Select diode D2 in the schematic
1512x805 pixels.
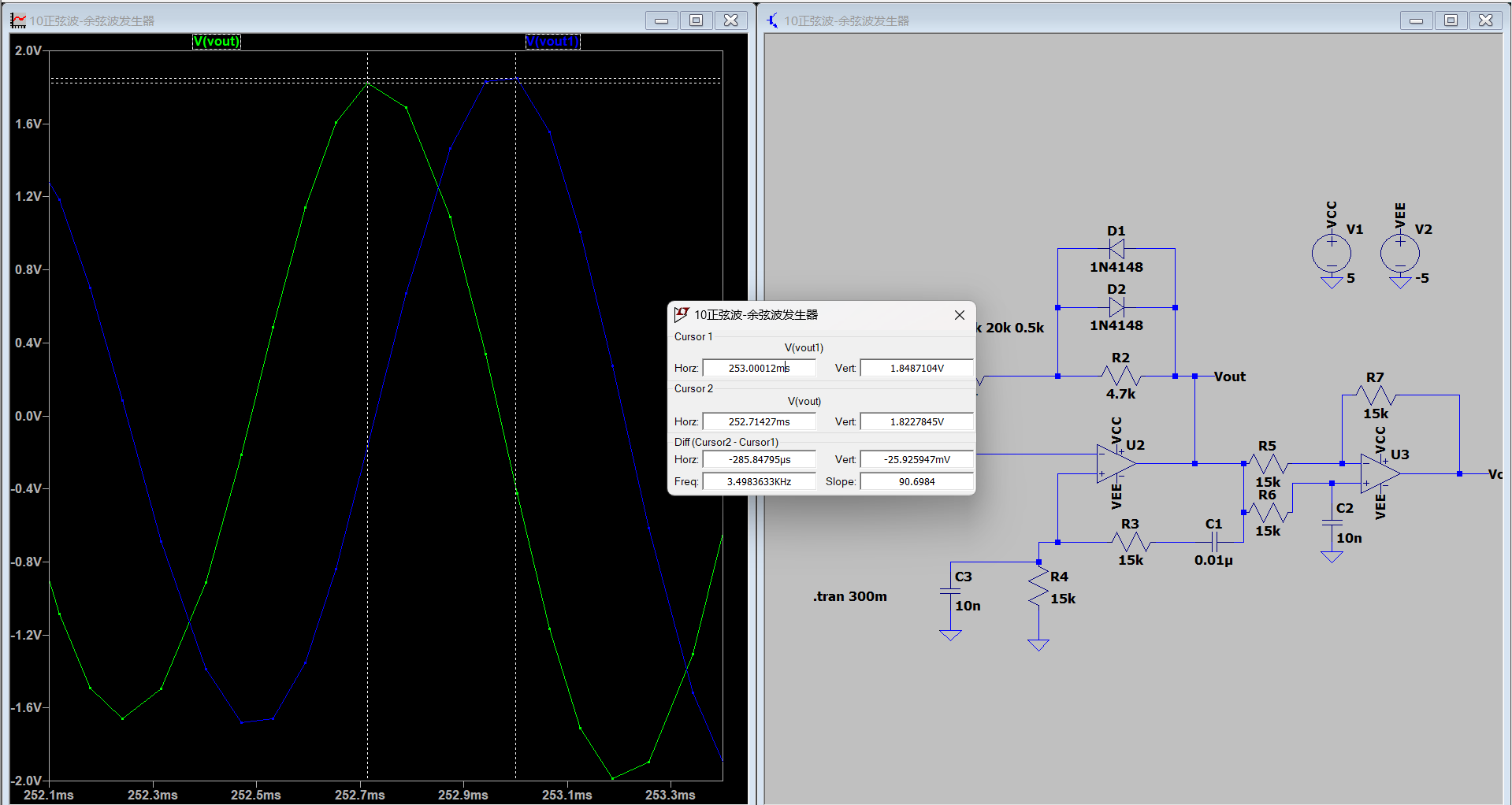pos(1116,307)
